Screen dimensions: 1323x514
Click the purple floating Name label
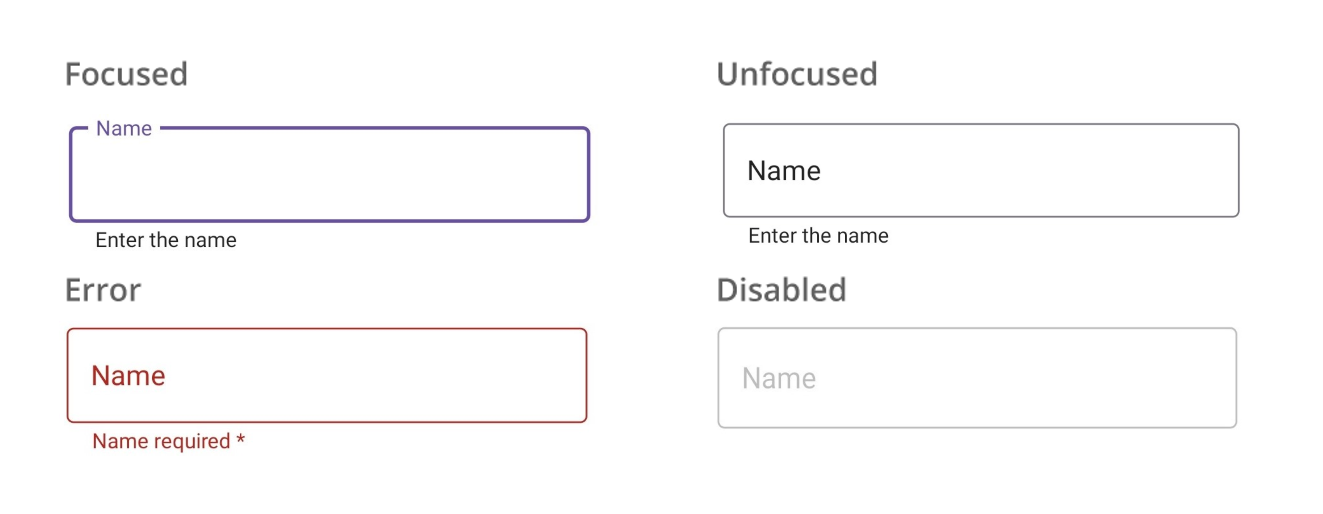pyautogui.click(x=124, y=129)
